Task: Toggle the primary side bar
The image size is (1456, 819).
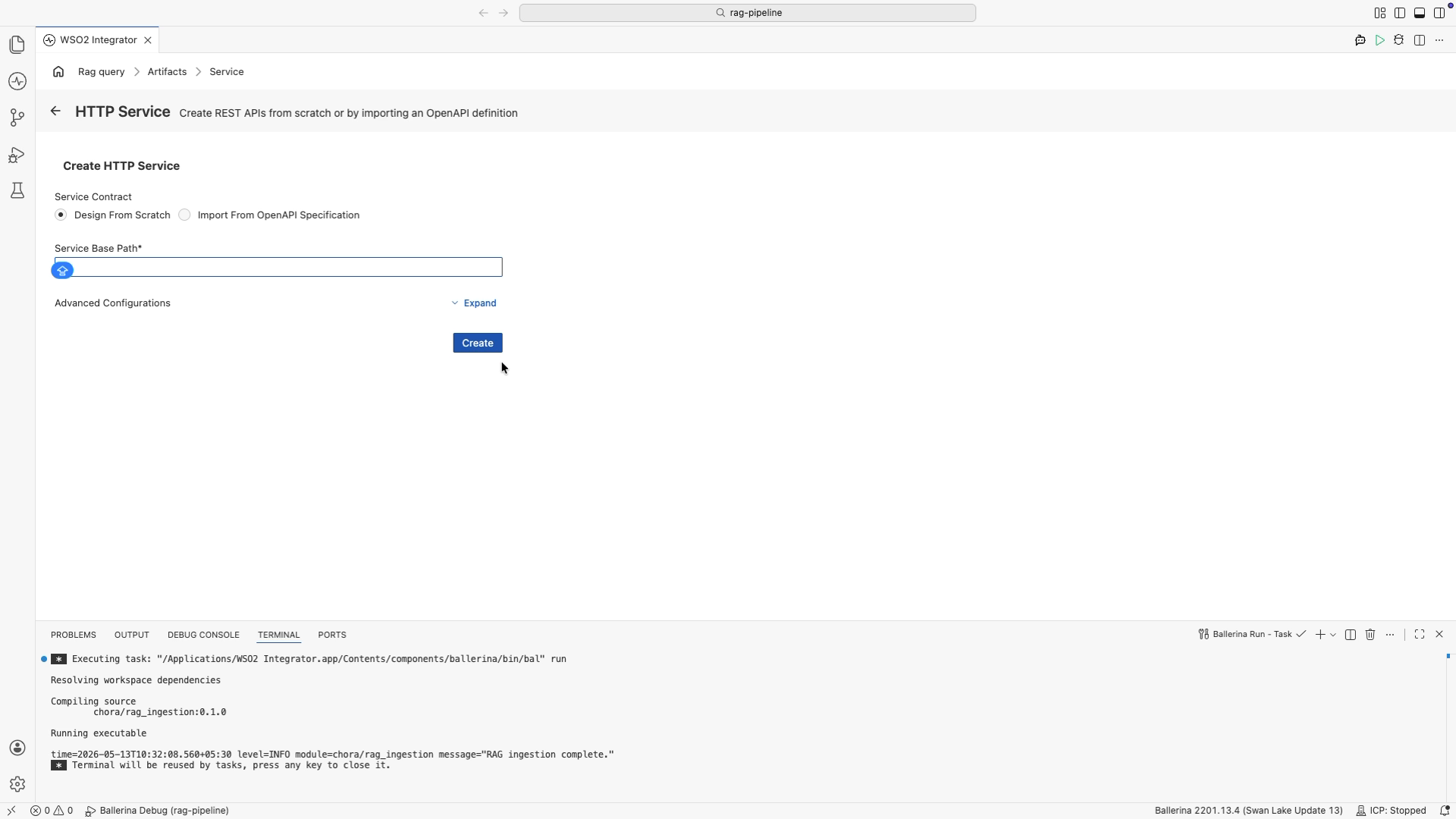Action: [x=1400, y=13]
